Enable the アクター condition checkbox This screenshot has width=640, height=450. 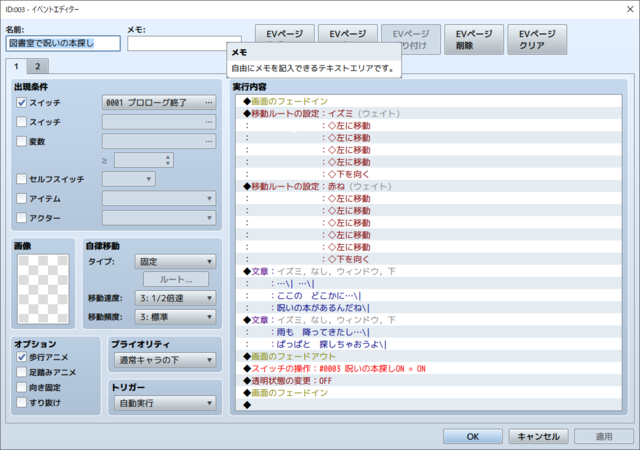22,218
